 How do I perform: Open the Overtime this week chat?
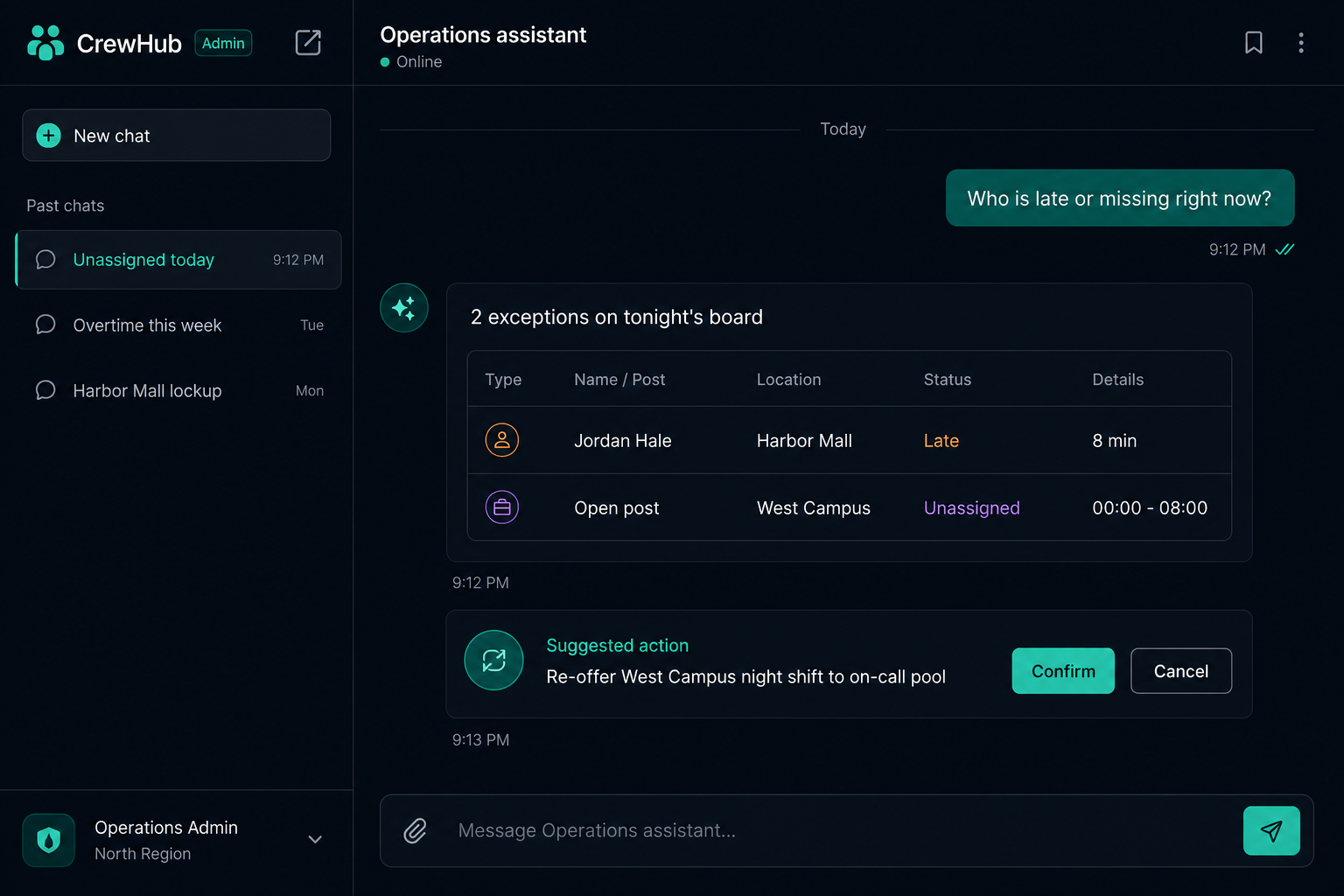[178, 325]
